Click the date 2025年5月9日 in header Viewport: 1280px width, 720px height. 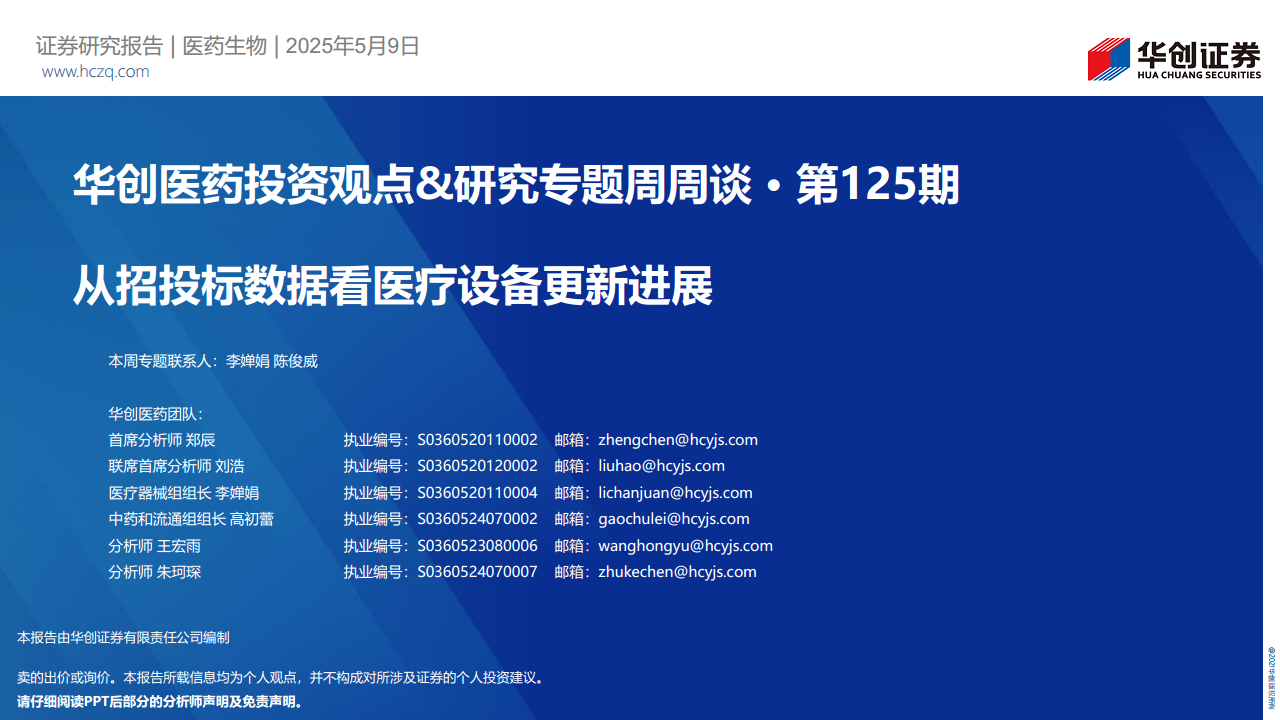[353, 46]
